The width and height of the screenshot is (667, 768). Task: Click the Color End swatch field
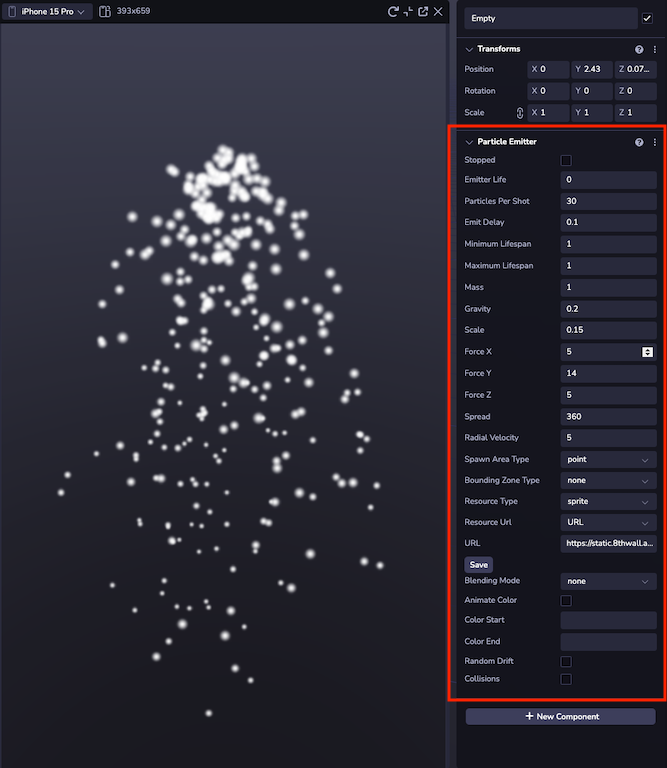pos(608,642)
